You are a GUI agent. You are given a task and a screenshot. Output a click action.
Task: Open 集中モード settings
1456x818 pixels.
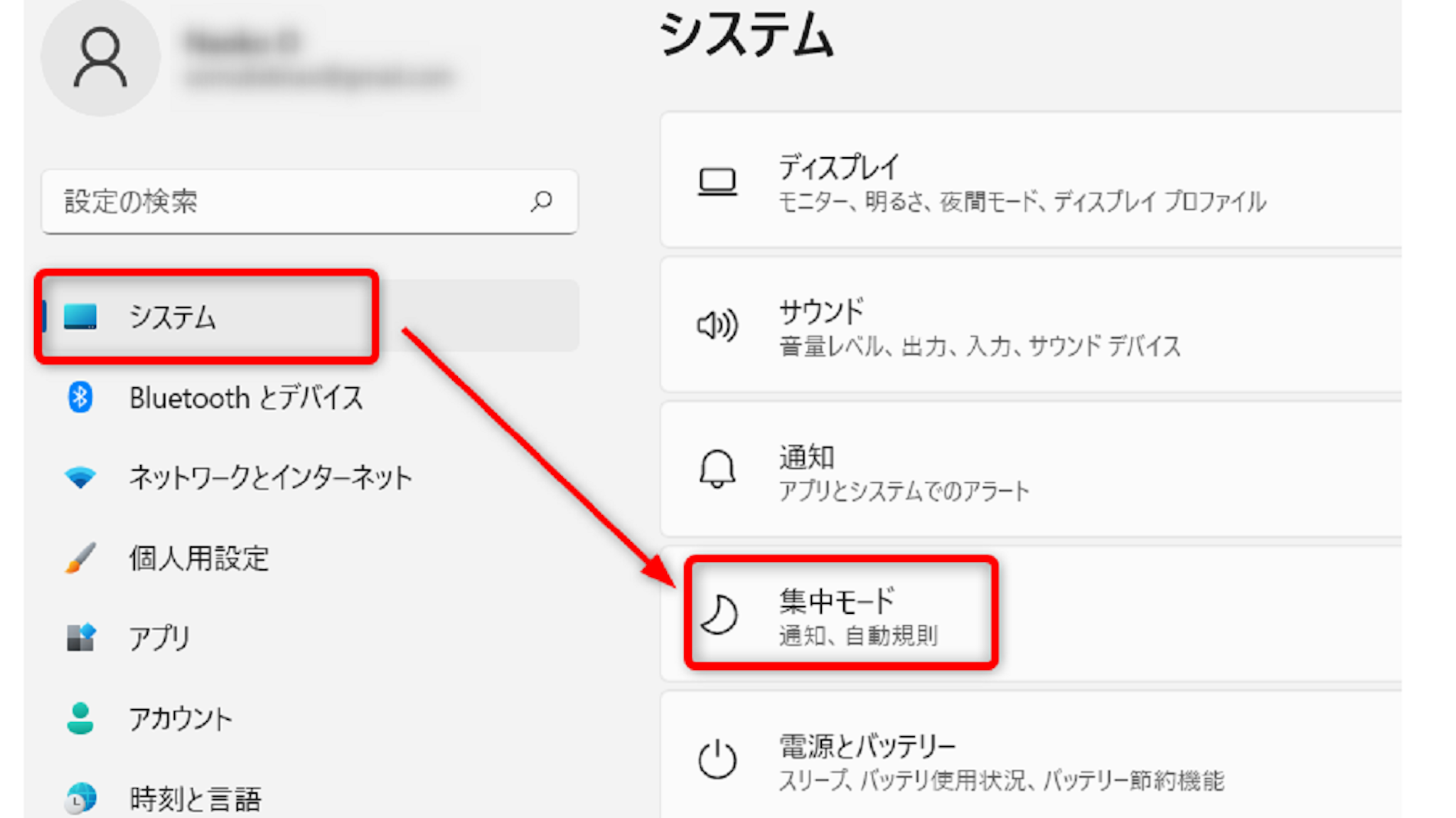[857, 615]
